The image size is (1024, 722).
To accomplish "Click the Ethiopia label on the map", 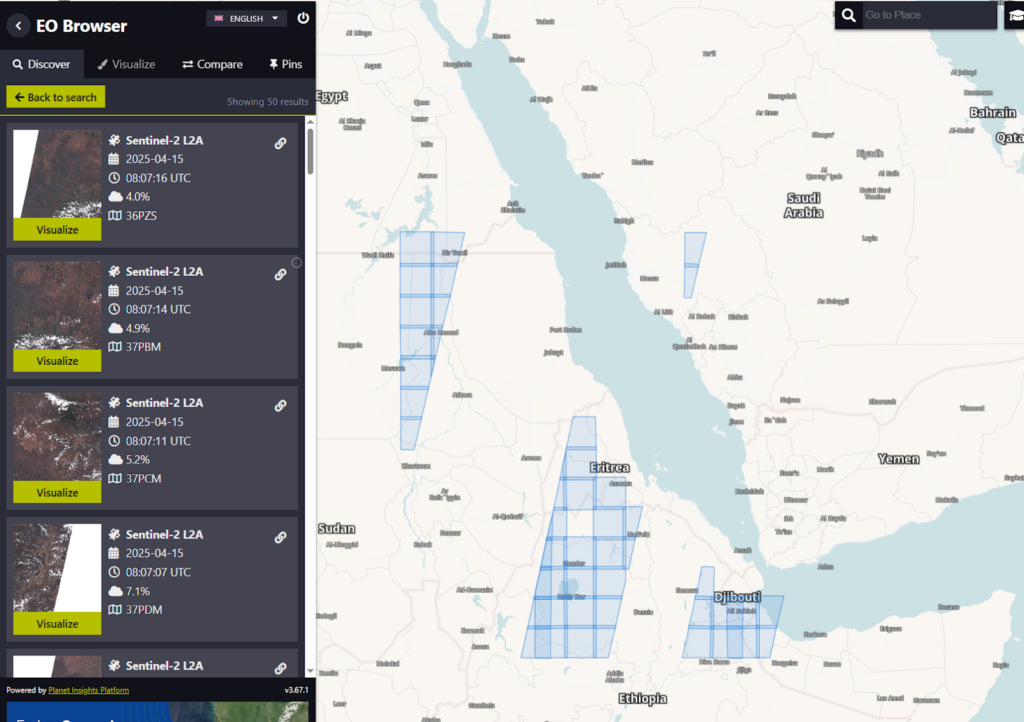I will (x=643, y=698).
